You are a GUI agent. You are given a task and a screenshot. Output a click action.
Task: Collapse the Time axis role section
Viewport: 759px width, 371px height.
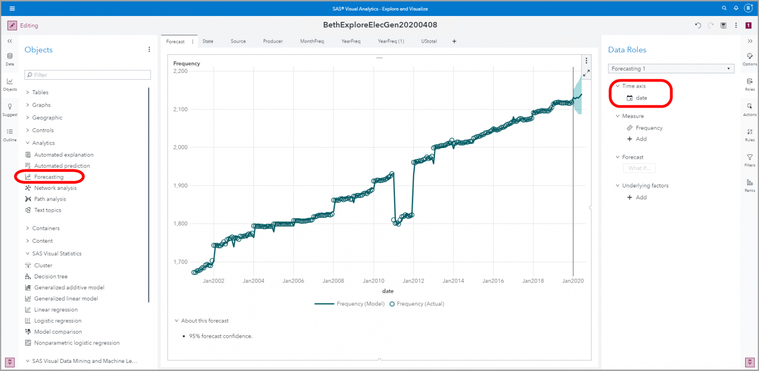click(x=618, y=86)
